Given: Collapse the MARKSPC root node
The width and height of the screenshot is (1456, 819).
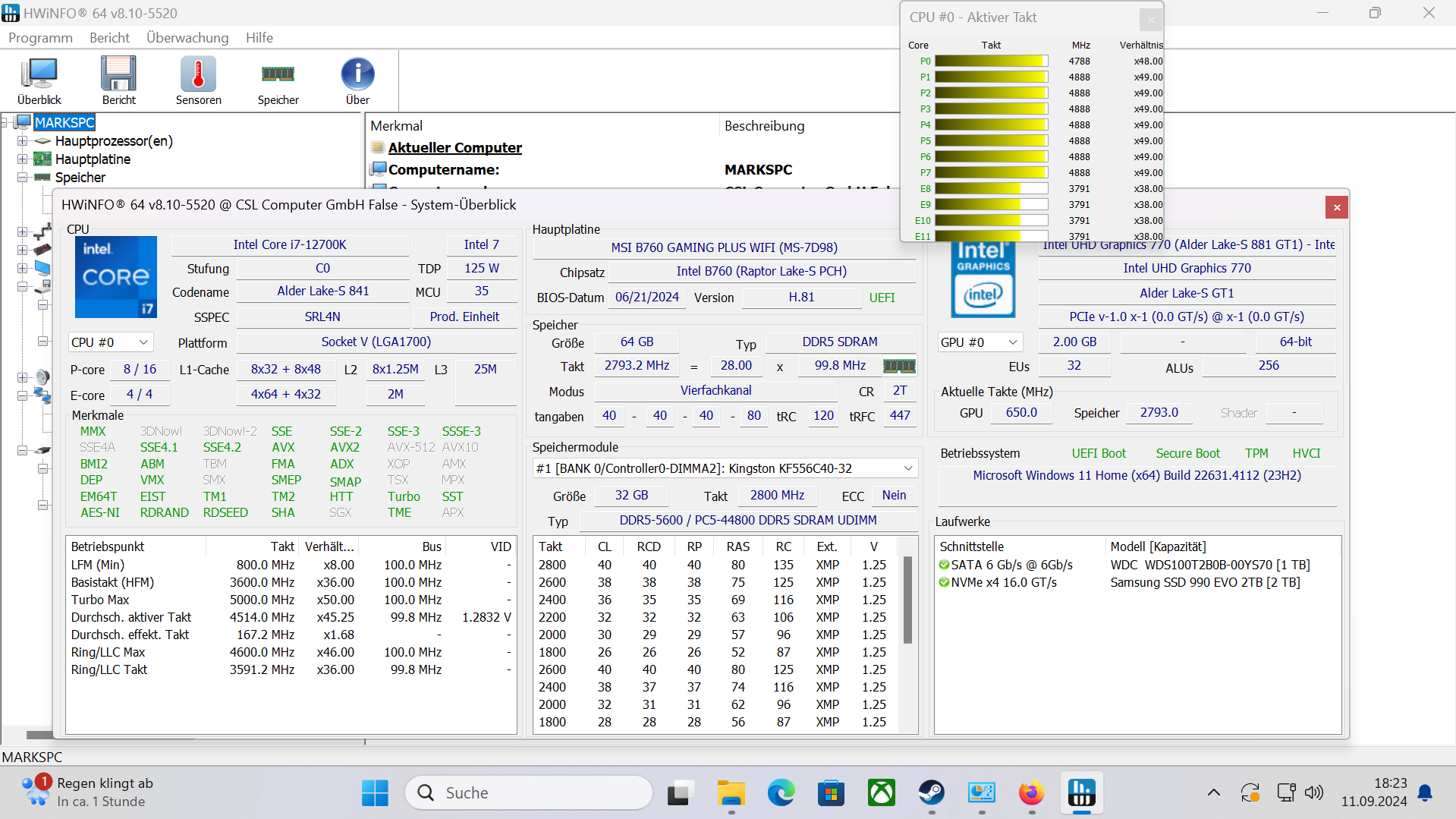Looking at the screenshot, I should [5, 122].
